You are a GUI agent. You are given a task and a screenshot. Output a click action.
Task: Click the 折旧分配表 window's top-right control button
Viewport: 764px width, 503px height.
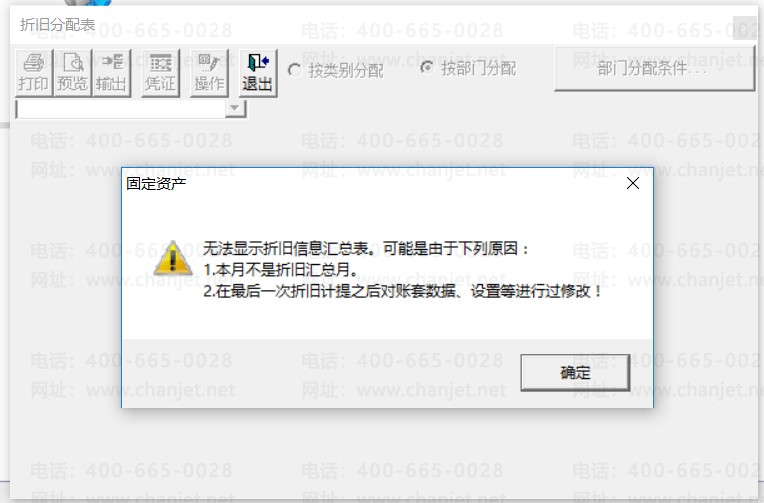[745, 28]
